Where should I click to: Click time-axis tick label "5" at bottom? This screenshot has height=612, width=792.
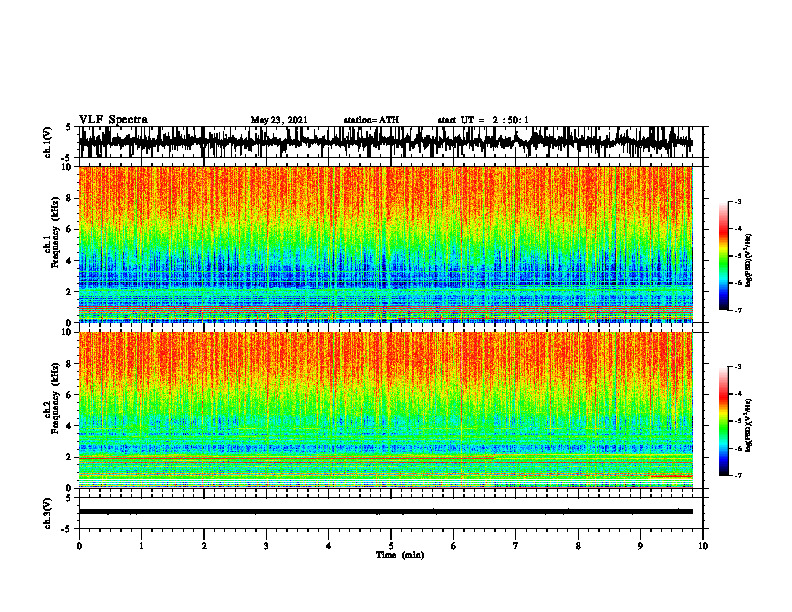[x=391, y=546]
